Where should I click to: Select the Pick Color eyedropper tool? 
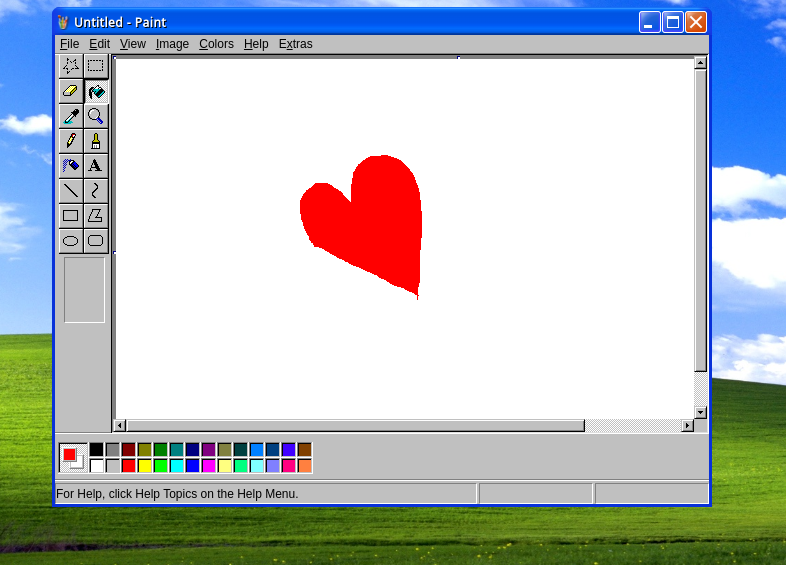point(71,116)
